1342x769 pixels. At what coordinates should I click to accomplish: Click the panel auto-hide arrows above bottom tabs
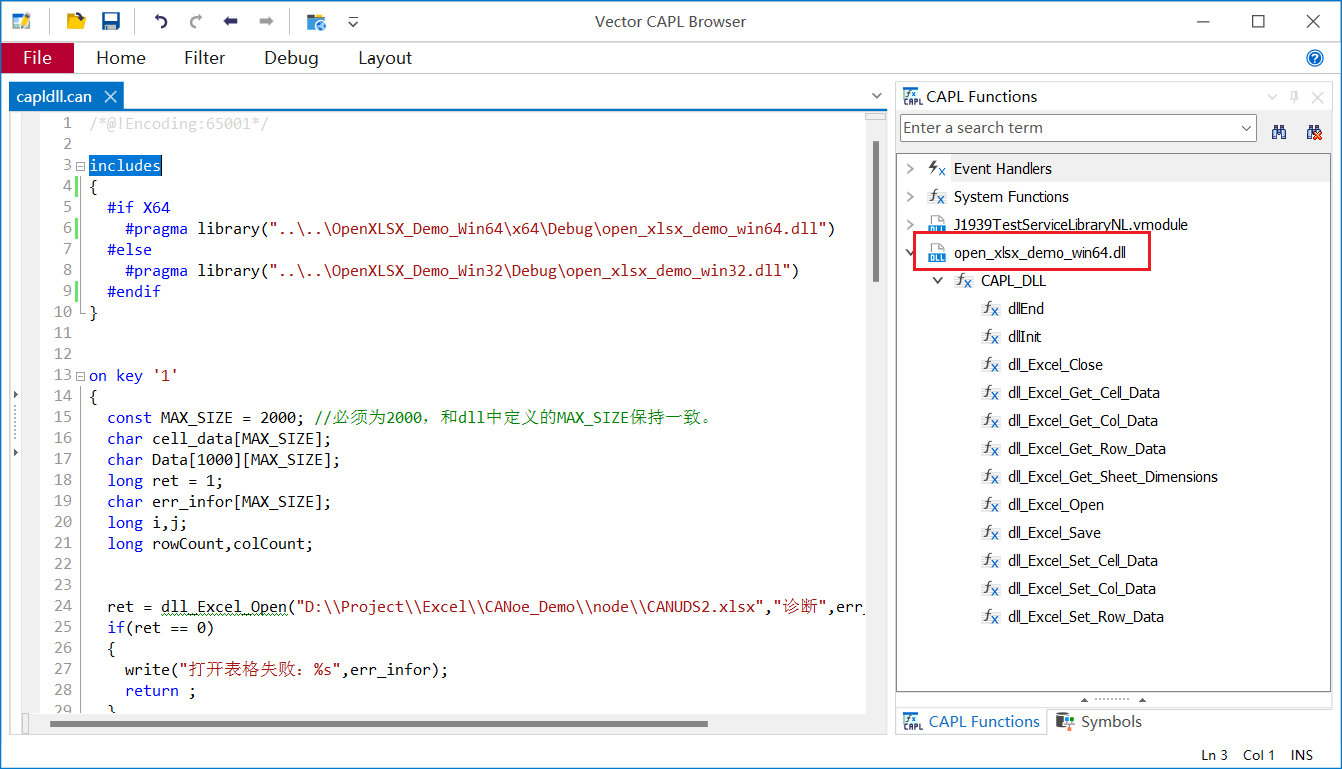[x=1114, y=700]
